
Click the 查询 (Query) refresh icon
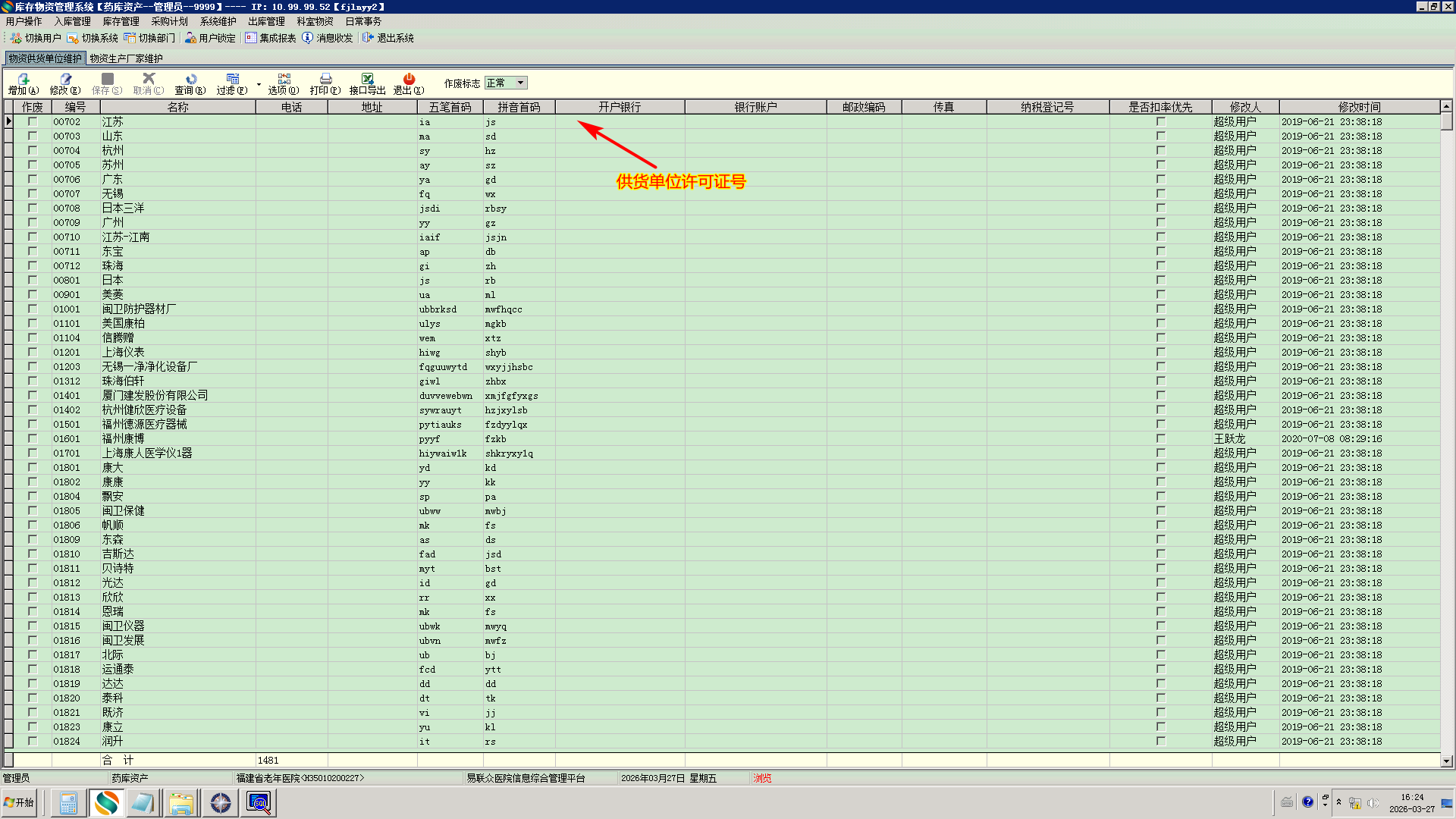(x=190, y=80)
